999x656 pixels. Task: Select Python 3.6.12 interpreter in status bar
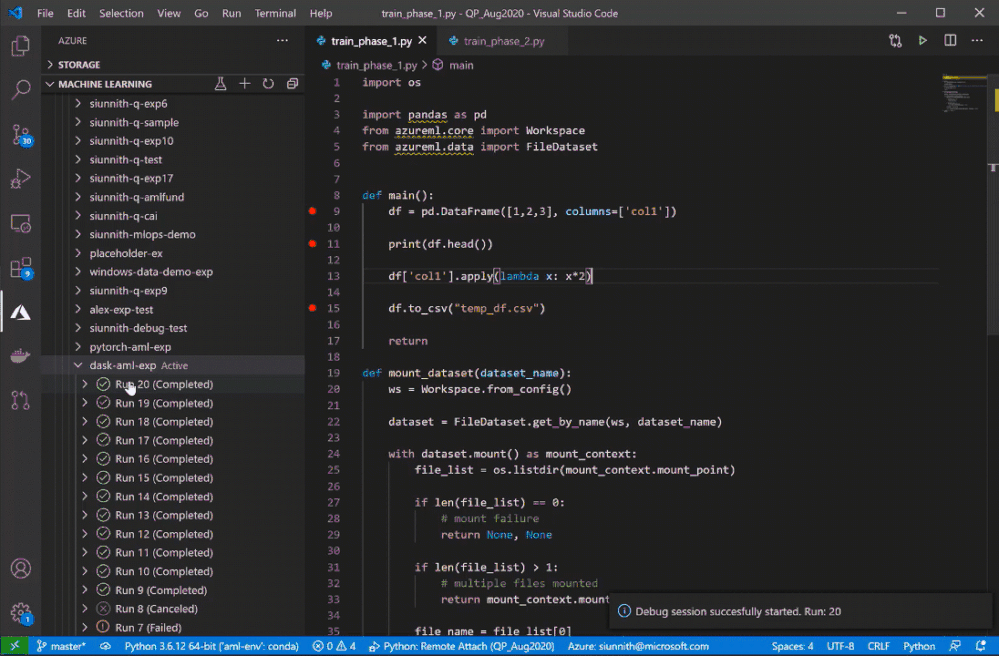click(x=212, y=646)
